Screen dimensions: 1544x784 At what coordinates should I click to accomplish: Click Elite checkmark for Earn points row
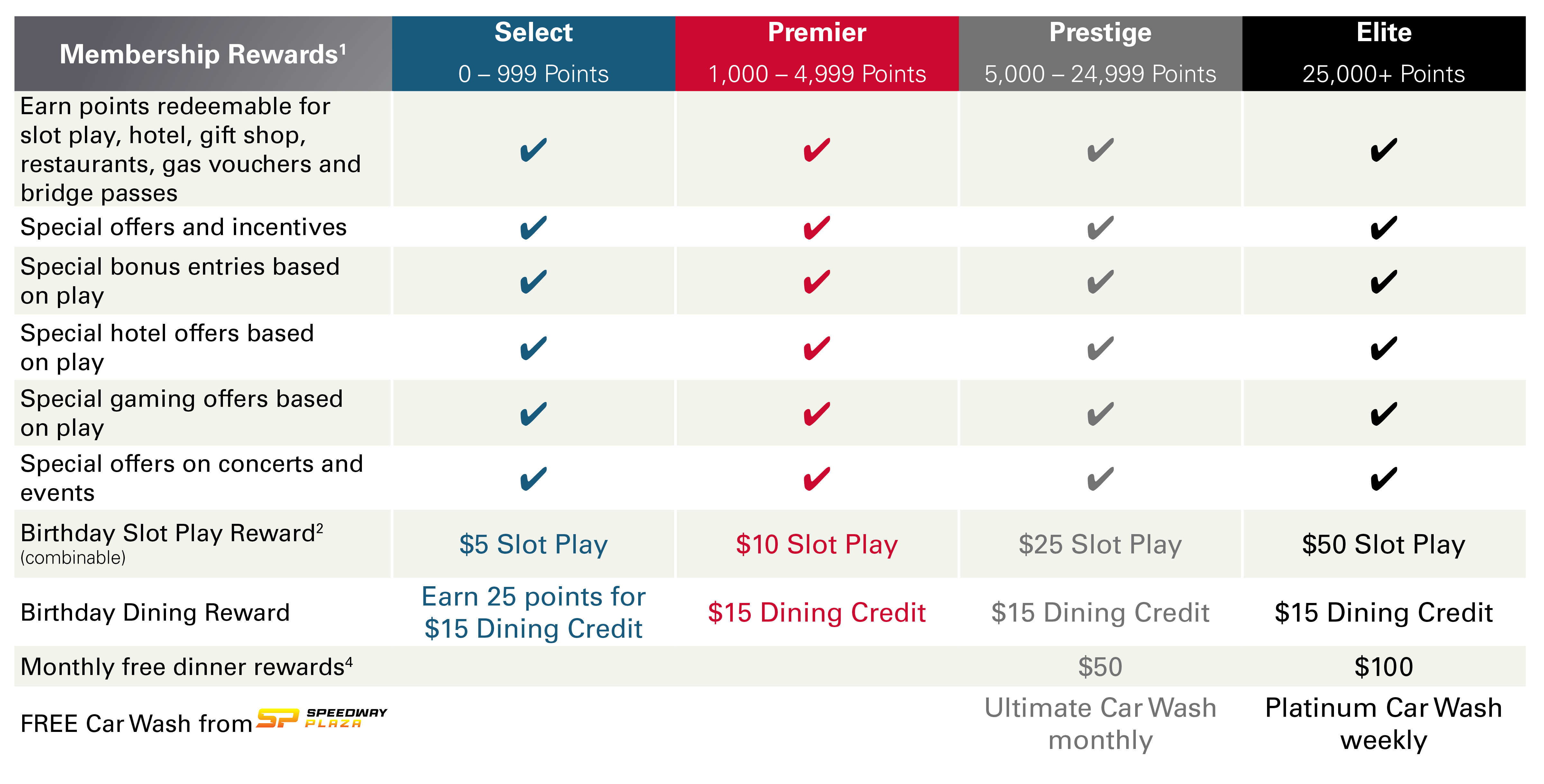click(x=1383, y=150)
